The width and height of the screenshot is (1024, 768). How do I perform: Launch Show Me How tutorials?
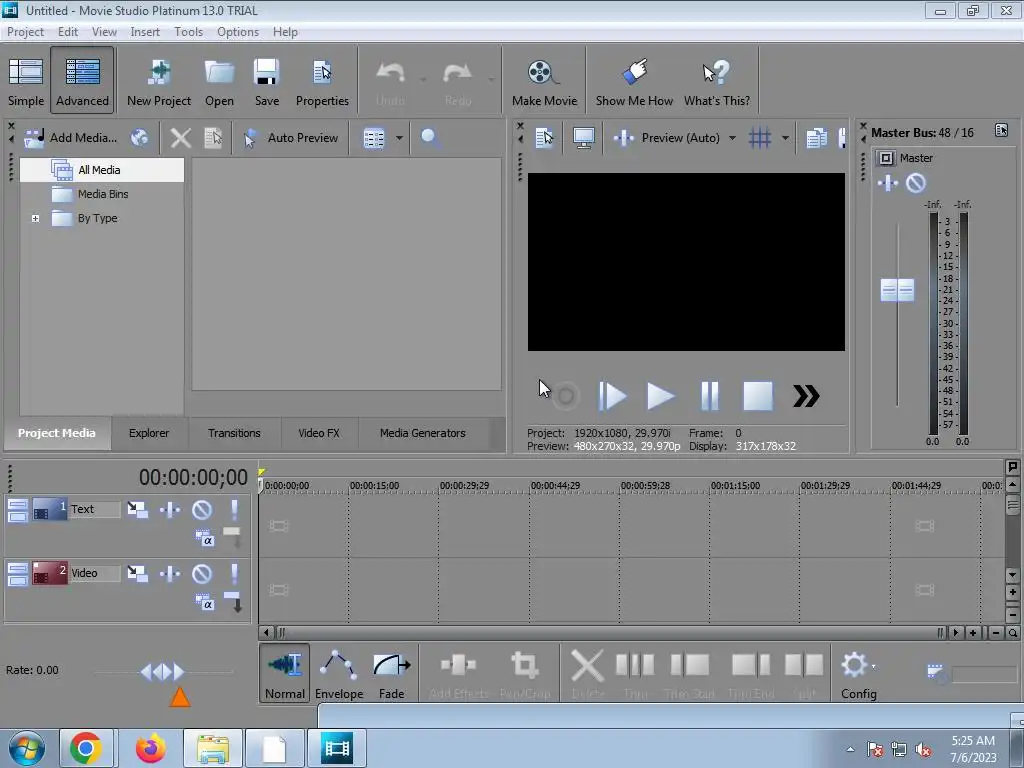(x=634, y=82)
